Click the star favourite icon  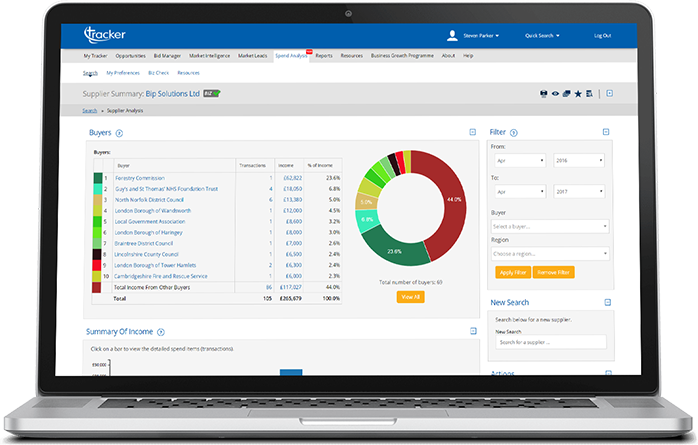pyautogui.click(x=578, y=94)
